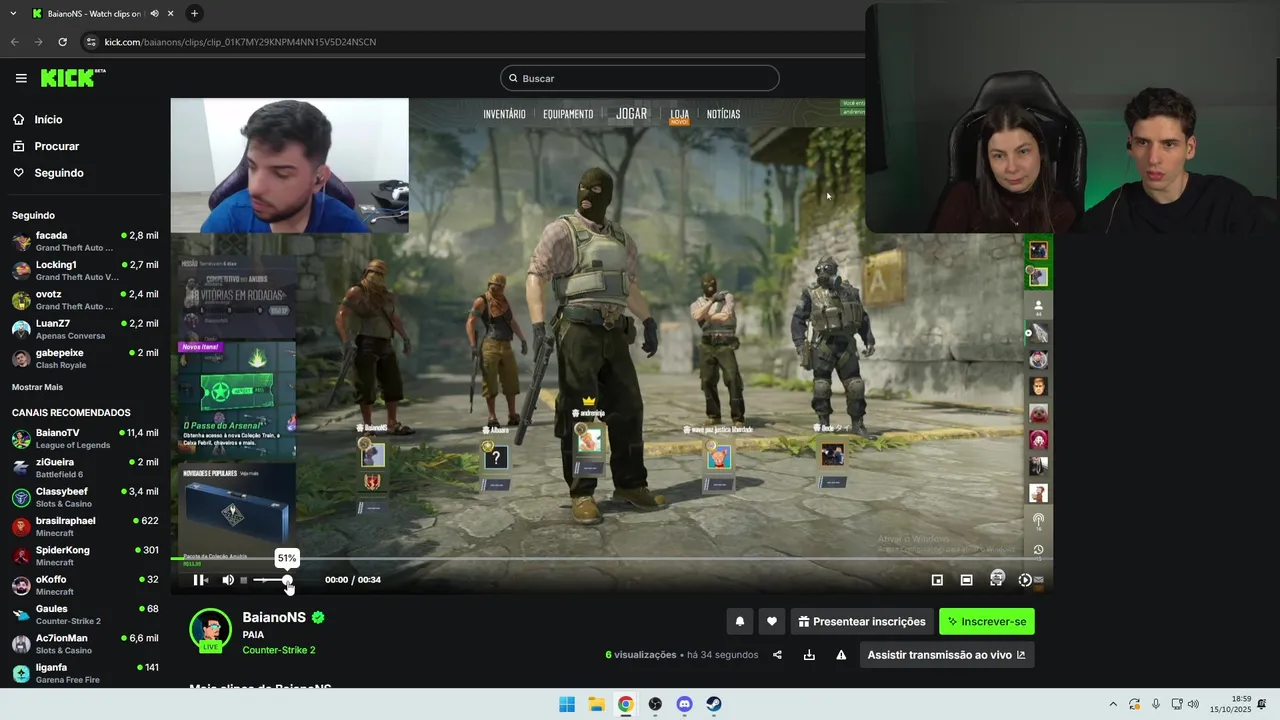Open recommended channel Ac7ionMan
1280x720 pixels.
[x=84, y=643]
